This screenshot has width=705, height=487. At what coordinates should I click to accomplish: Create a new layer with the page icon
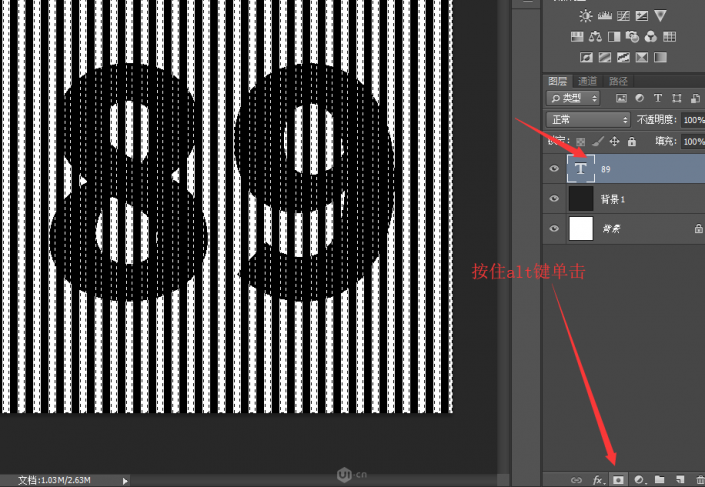coord(679,480)
